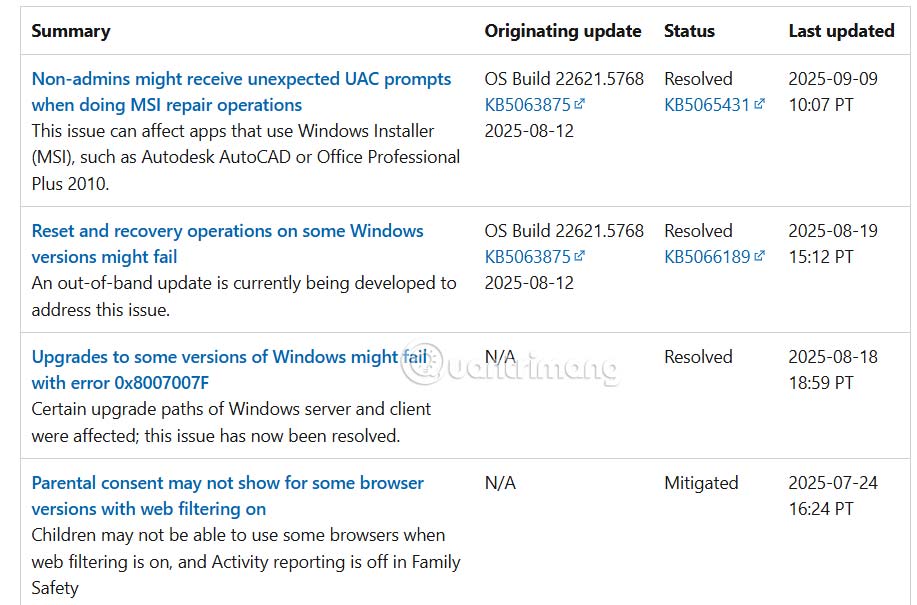This screenshot has width=917, height=605.
Task: Click the Summary column header
Action: tap(71, 31)
